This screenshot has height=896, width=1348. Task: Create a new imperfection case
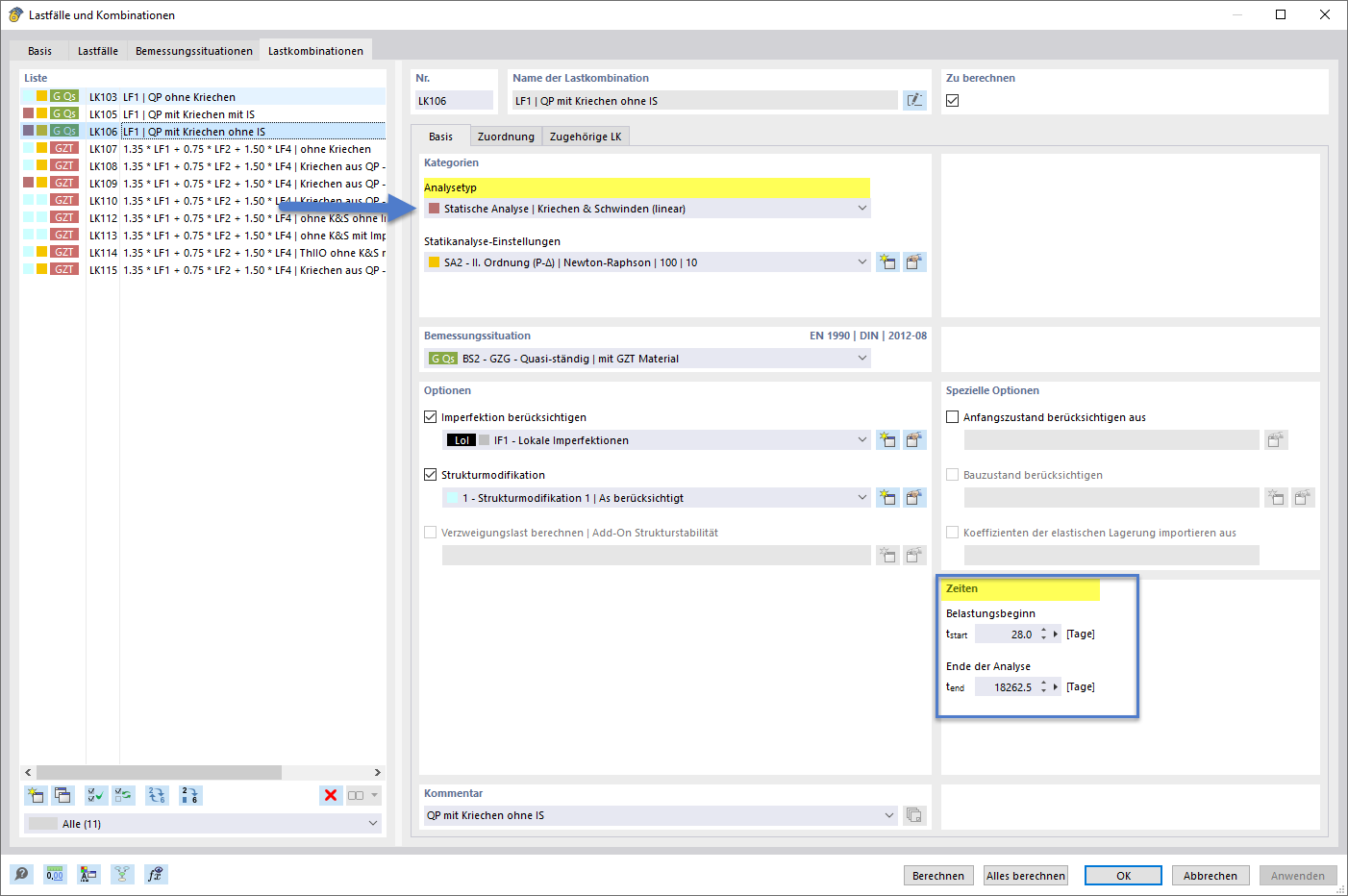tap(887, 439)
